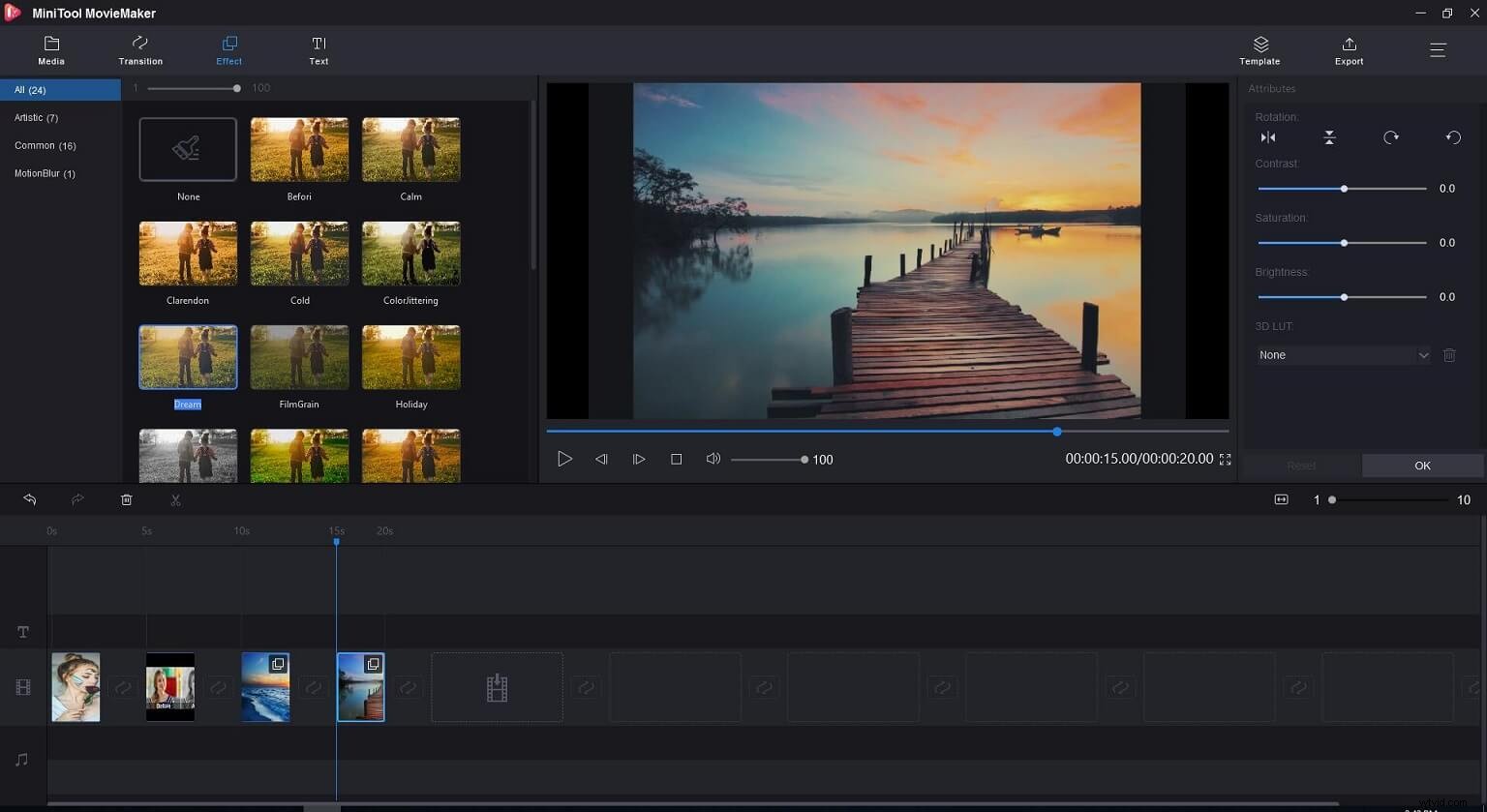Open the Export panel
1487x812 pixels.
tap(1349, 49)
